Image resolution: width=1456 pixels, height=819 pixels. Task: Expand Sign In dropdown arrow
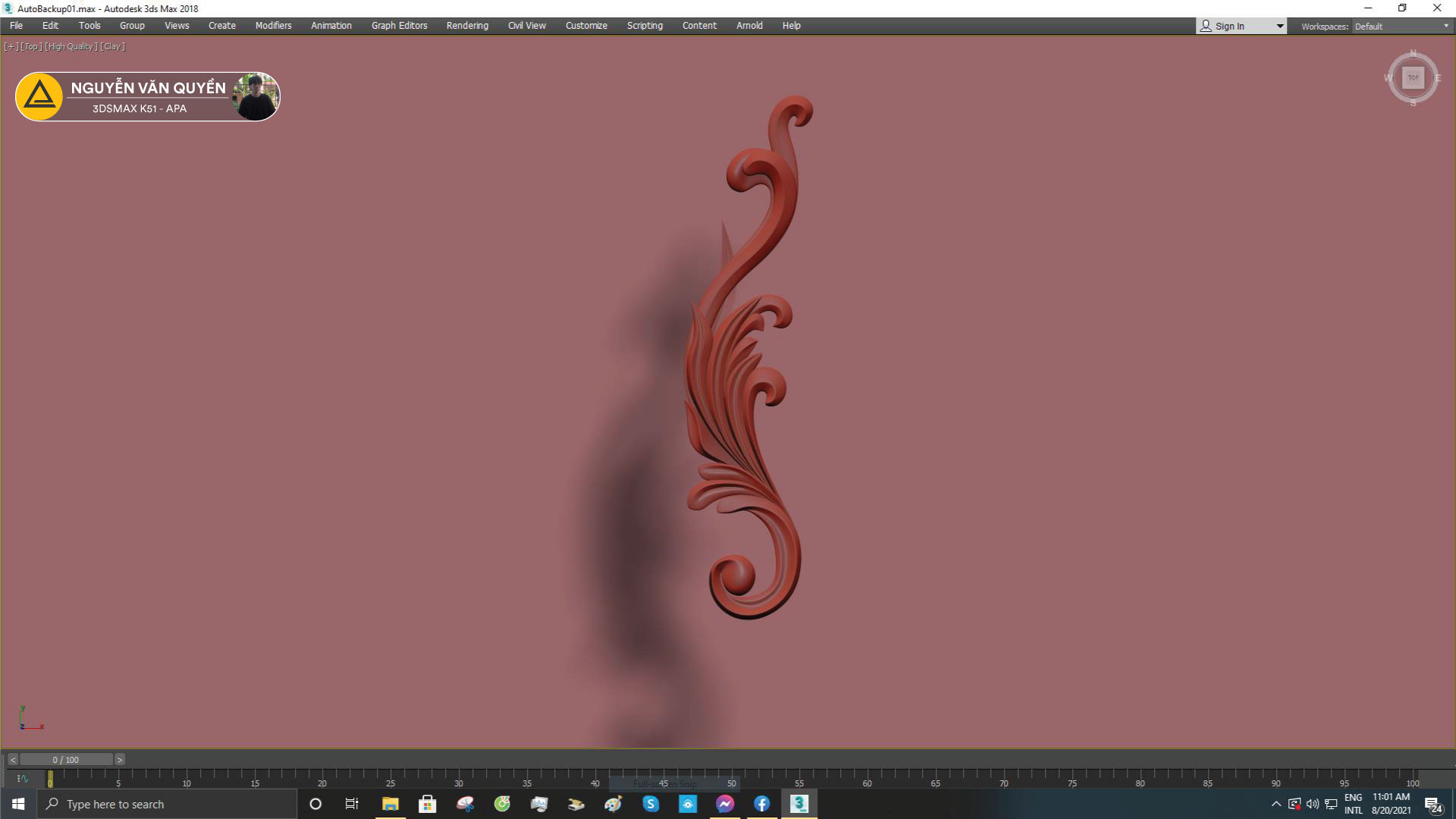tap(1280, 26)
